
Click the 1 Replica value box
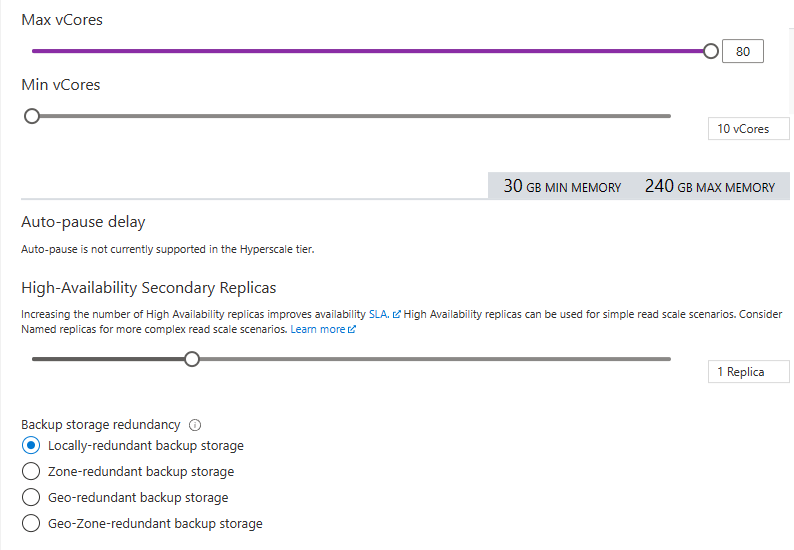point(748,372)
